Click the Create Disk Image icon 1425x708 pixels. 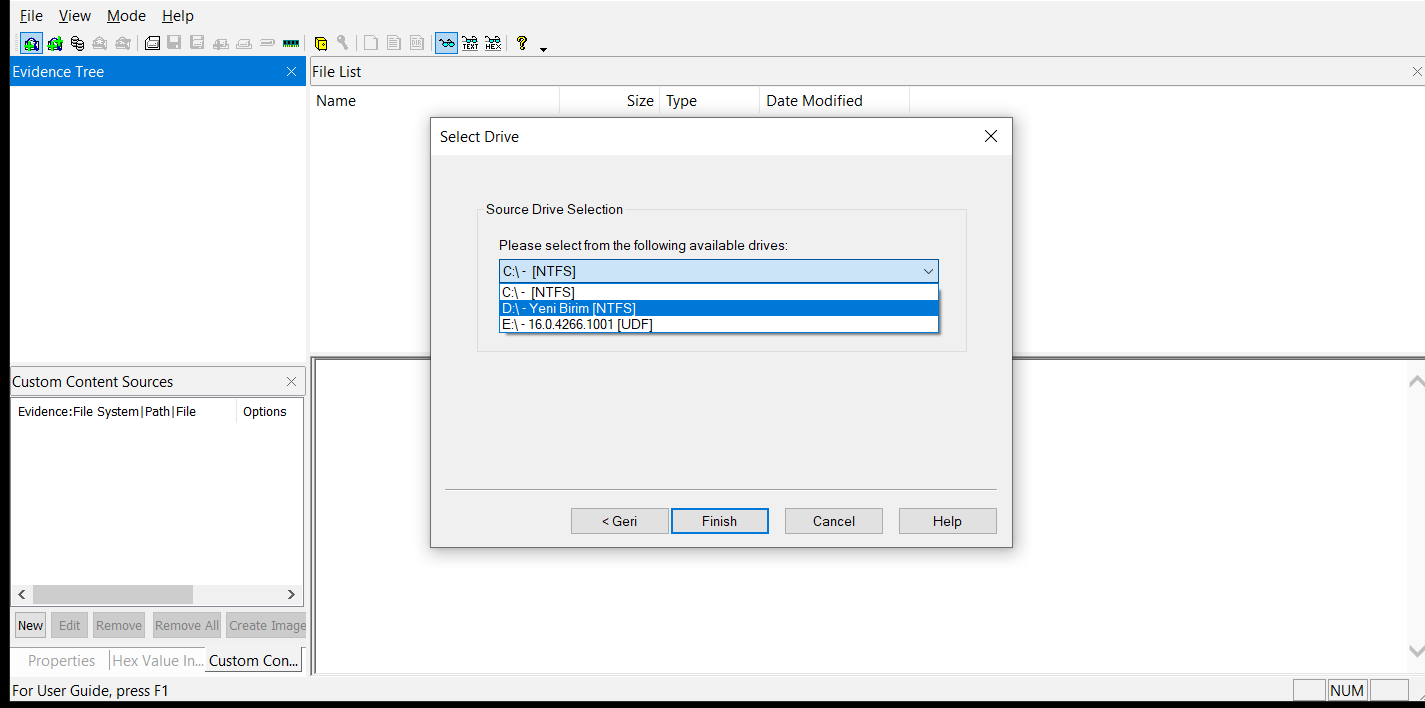tap(152, 43)
